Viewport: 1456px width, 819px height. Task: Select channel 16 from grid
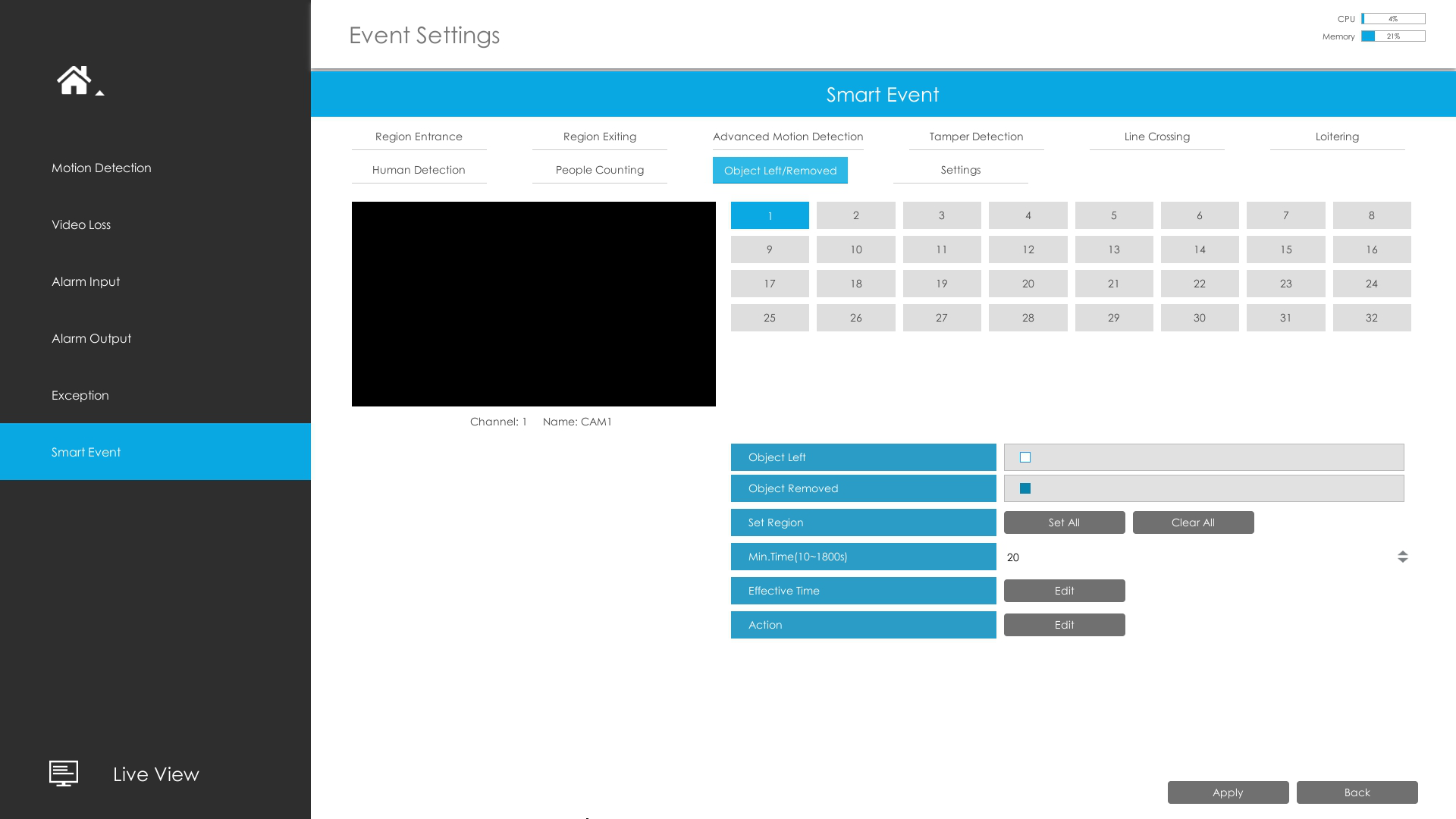1371,249
